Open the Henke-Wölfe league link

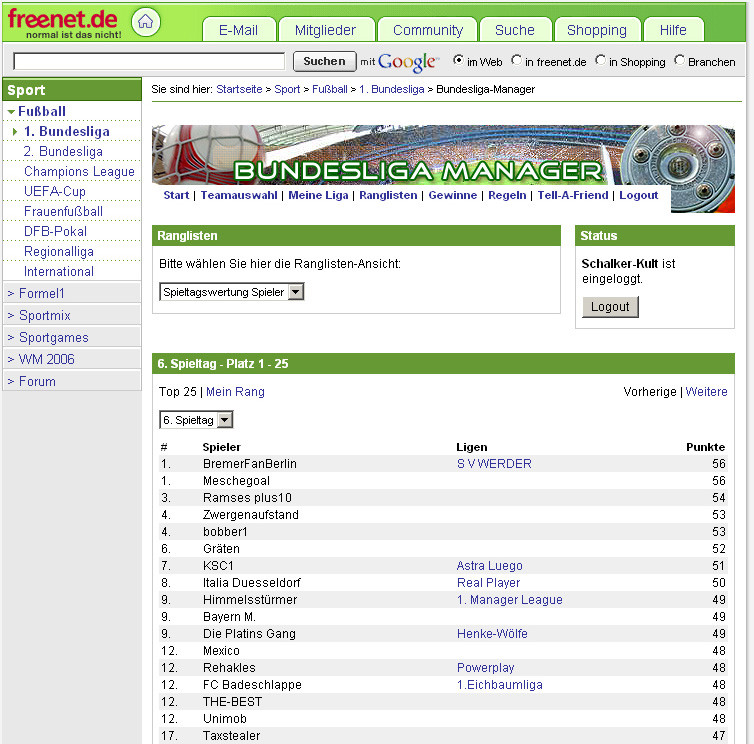tap(492, 633)
